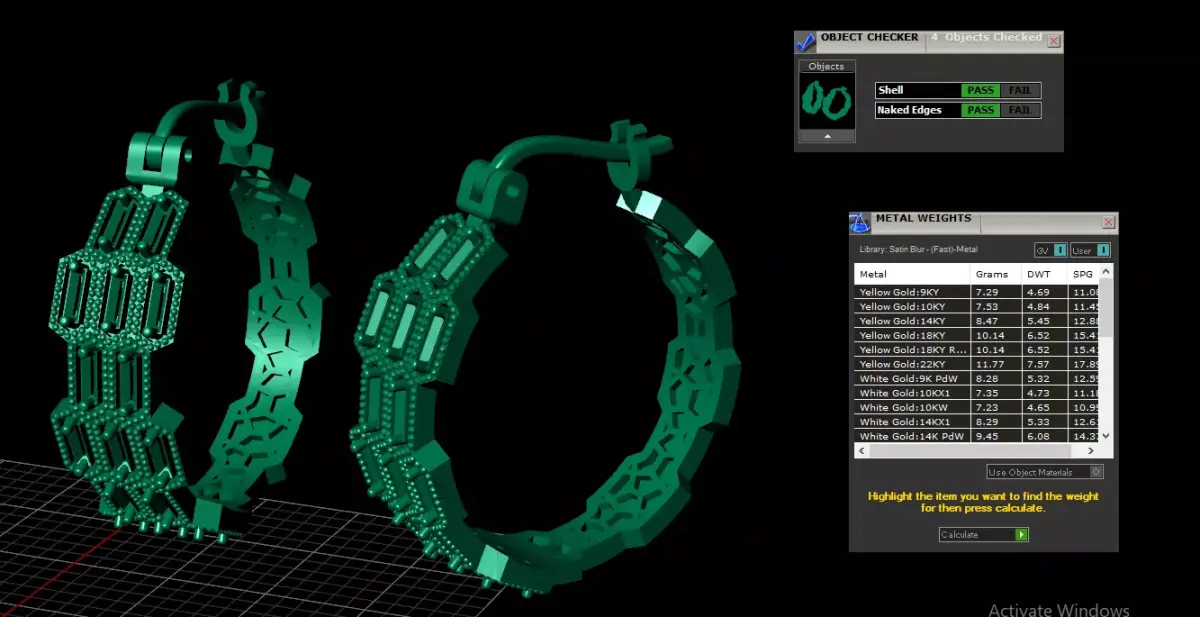This screenshot has width=1200, height=617.
Task: Collapse the Objects list arrow
Action: tap(827, 136)
